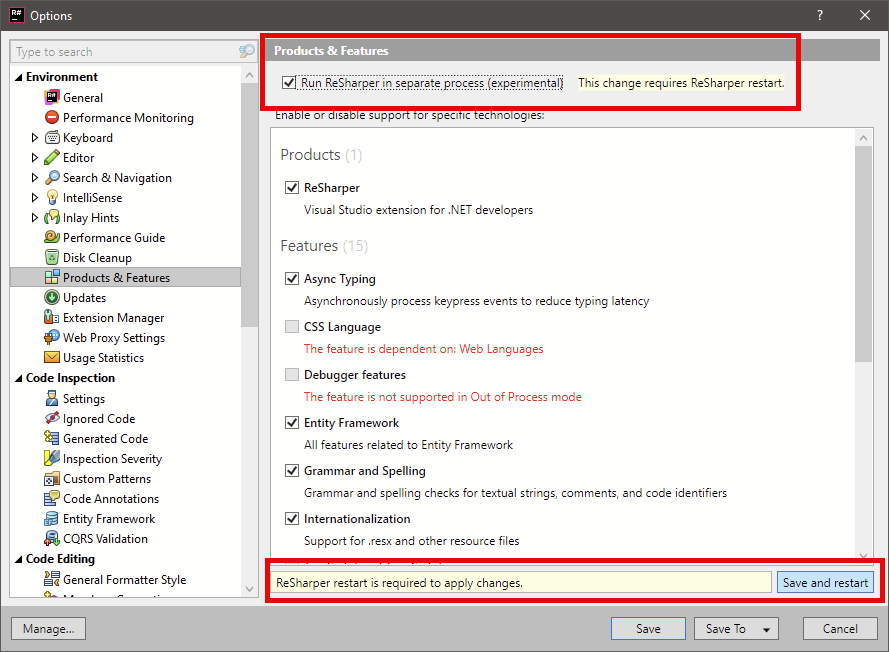Click Save and restart button
Viewport: 889px width, 652px height.
tap(825, 582)
